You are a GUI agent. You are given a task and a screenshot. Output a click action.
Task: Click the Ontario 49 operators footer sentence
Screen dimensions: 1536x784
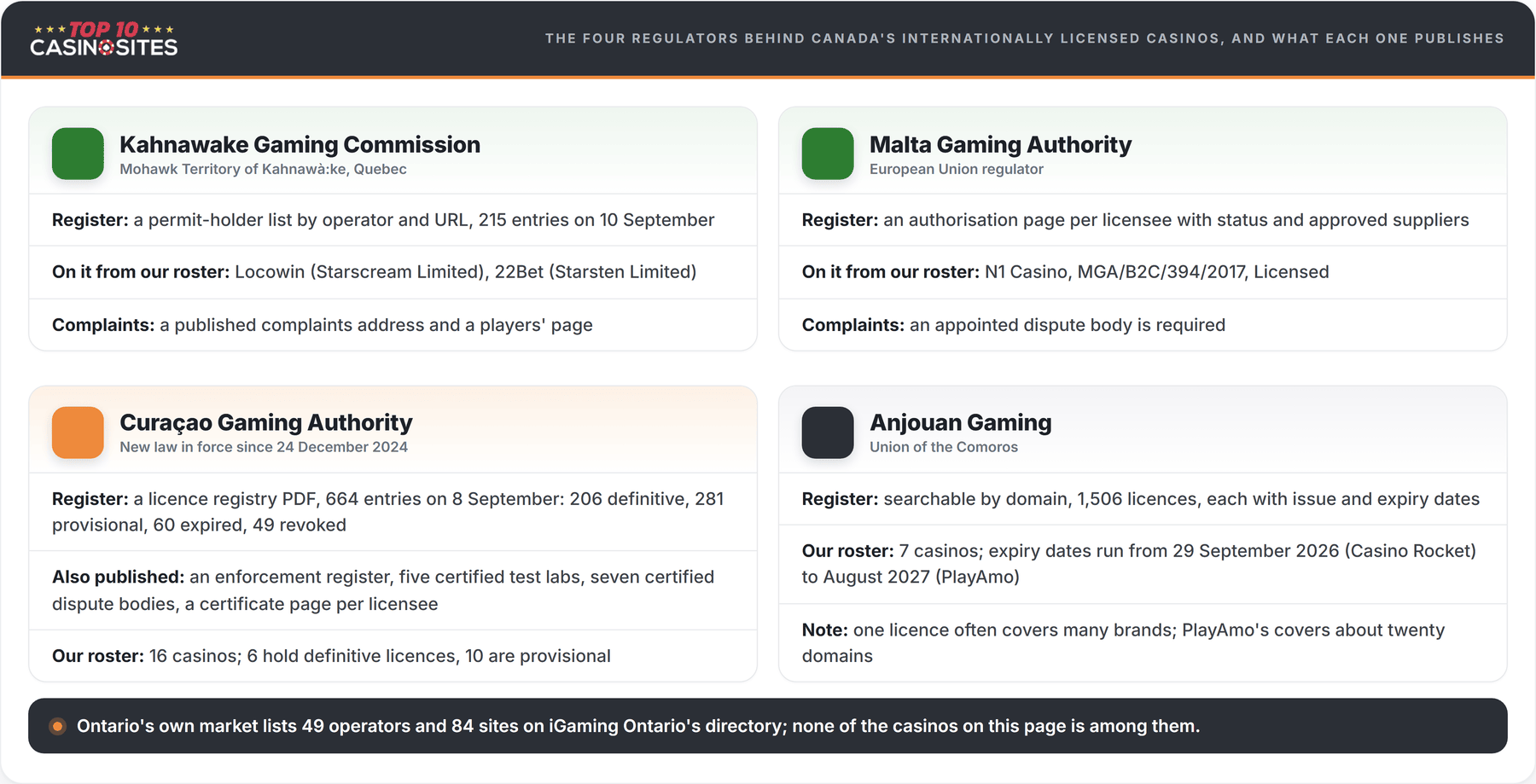[x=638, y=726]
